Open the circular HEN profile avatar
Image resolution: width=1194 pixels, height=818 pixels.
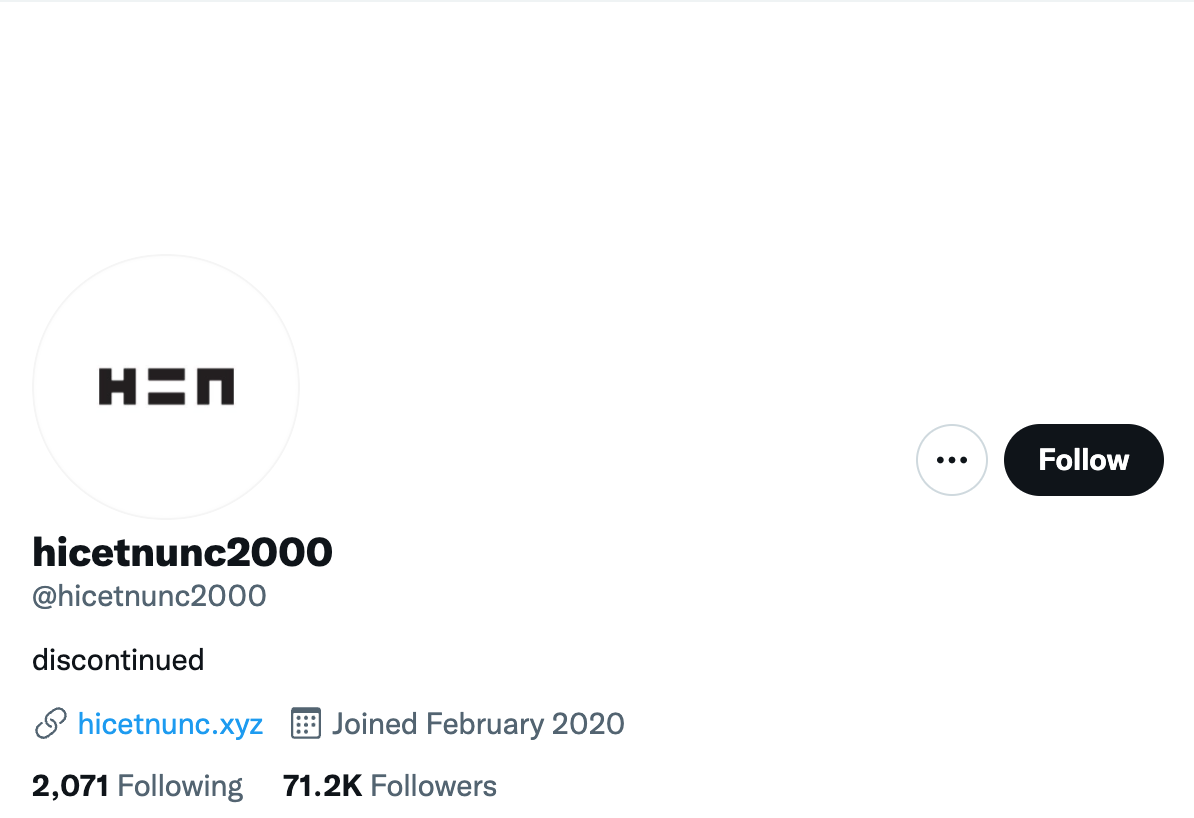(x=166, y=387)
